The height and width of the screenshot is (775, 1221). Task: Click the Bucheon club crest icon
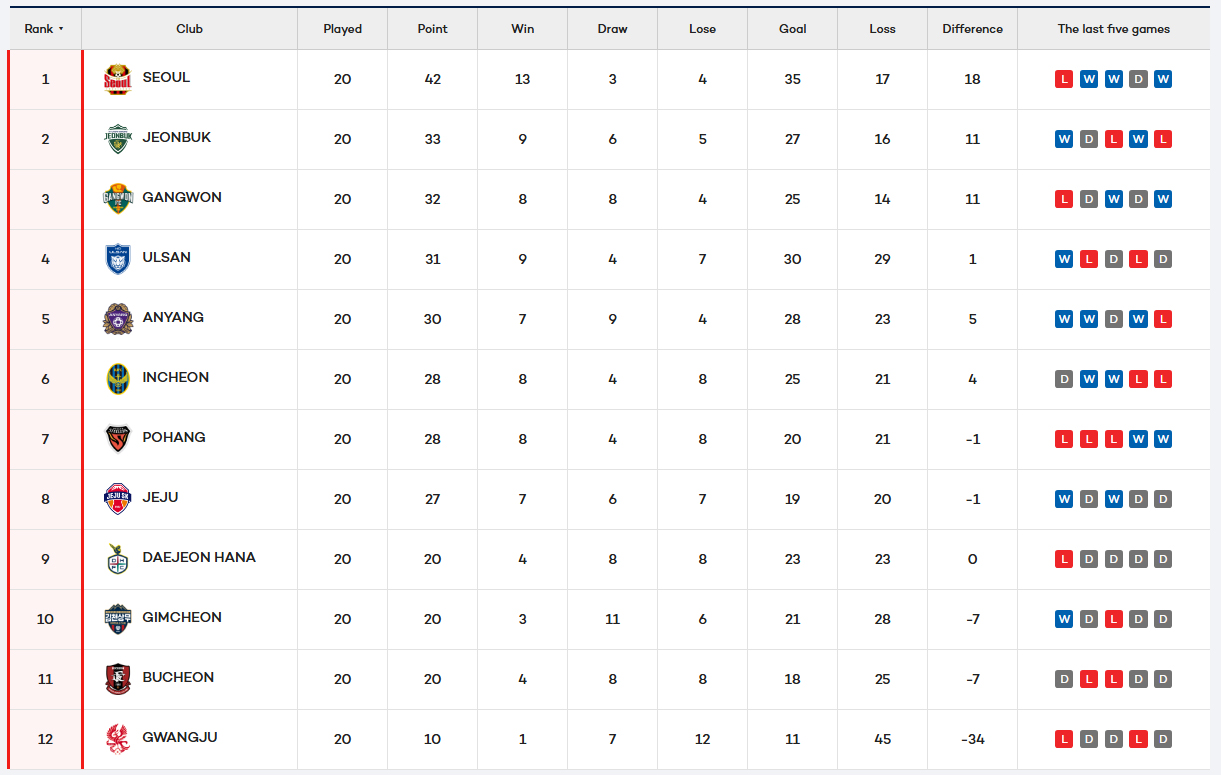coord(117,679)
